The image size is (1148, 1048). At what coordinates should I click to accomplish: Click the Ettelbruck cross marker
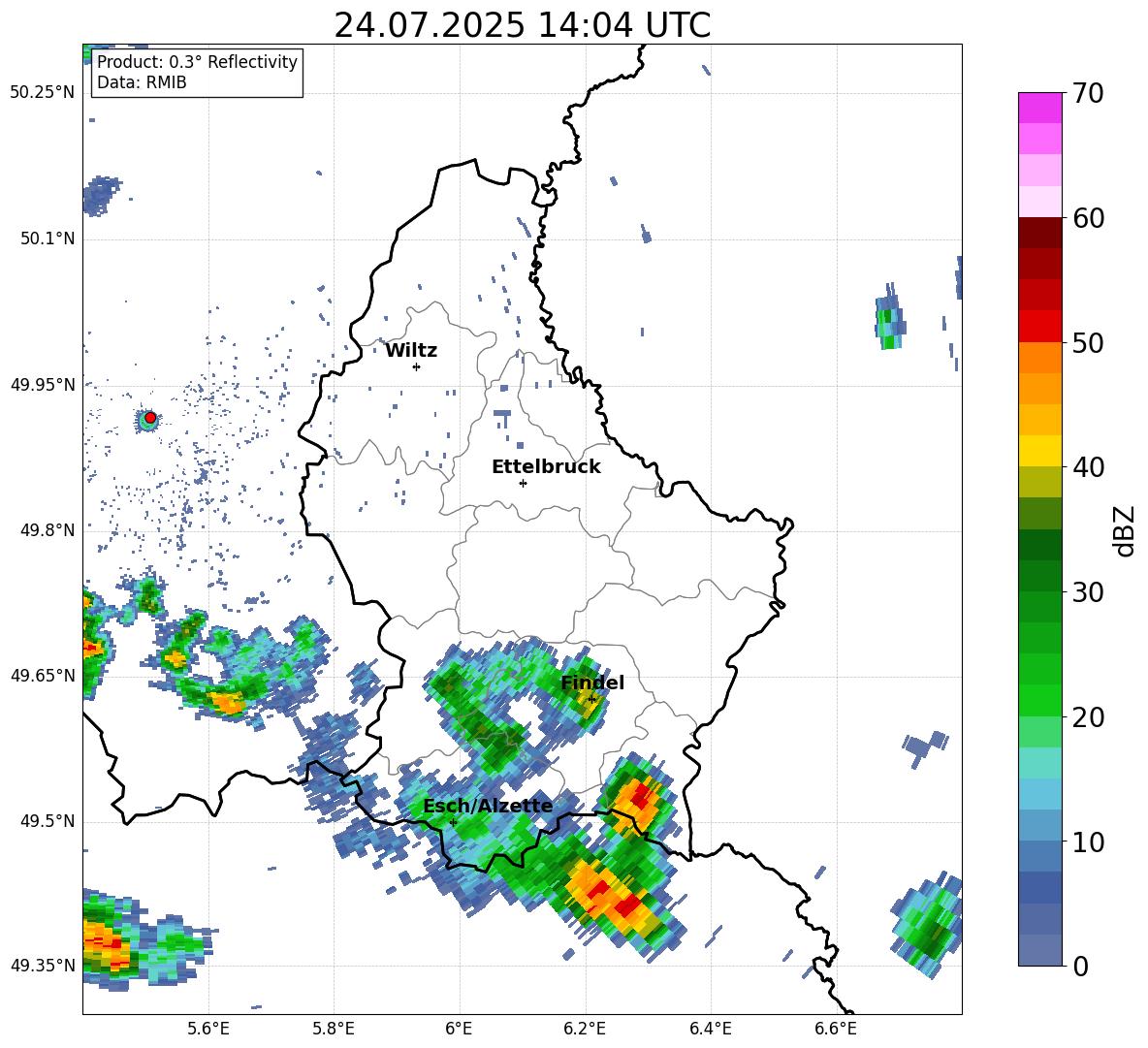pyautogui.click(x=523, y=483)
